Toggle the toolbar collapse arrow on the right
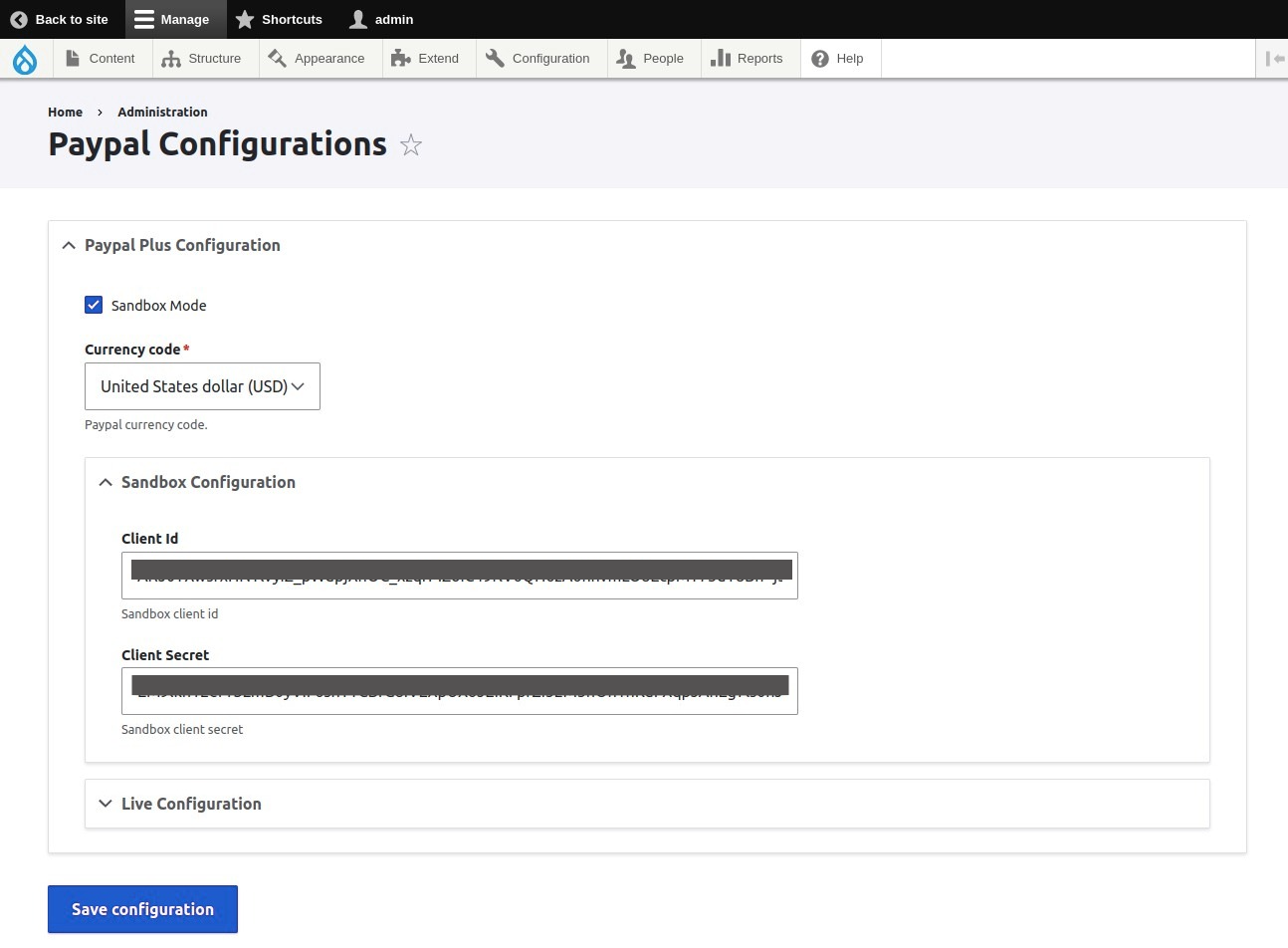Screen dimensions: 1288x948 (x=1275, y=58)
